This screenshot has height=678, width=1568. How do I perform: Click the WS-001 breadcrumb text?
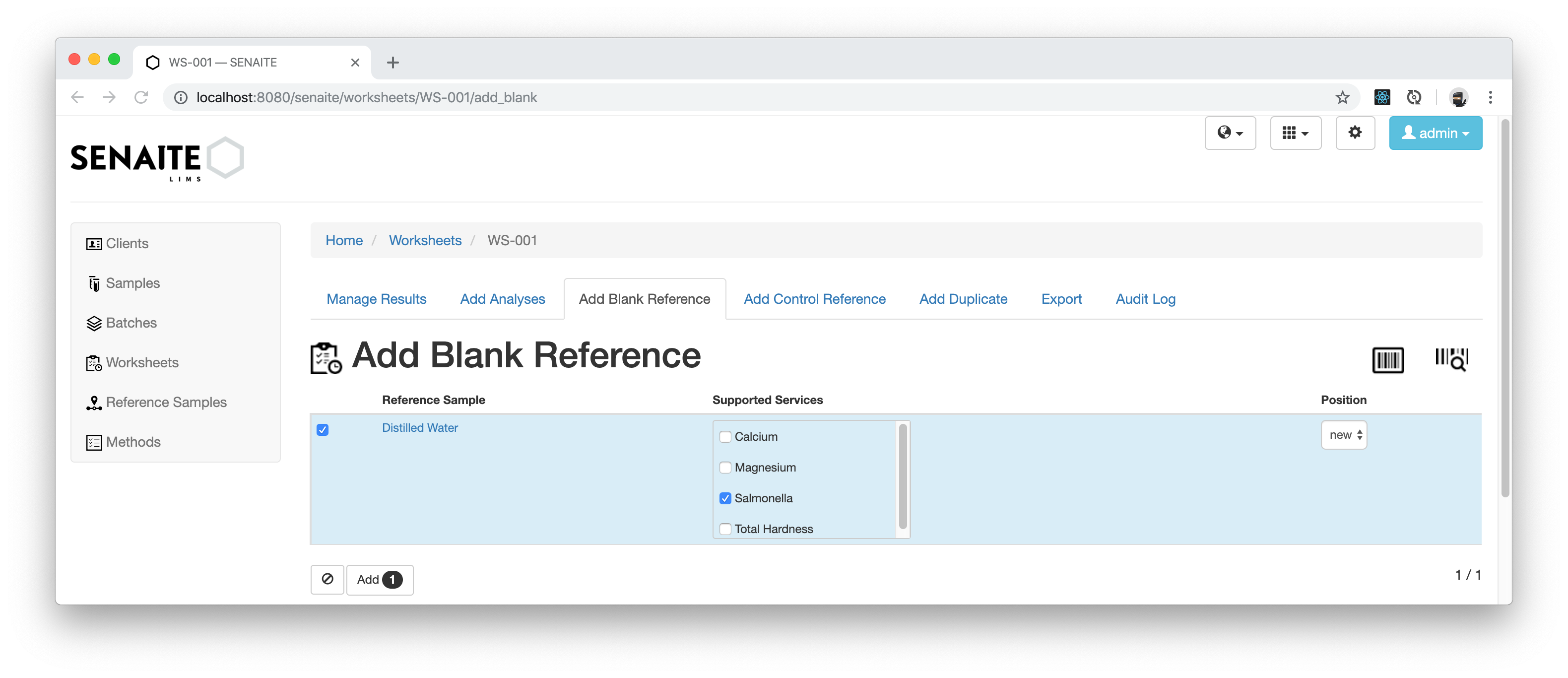click(x=512, y=240)
